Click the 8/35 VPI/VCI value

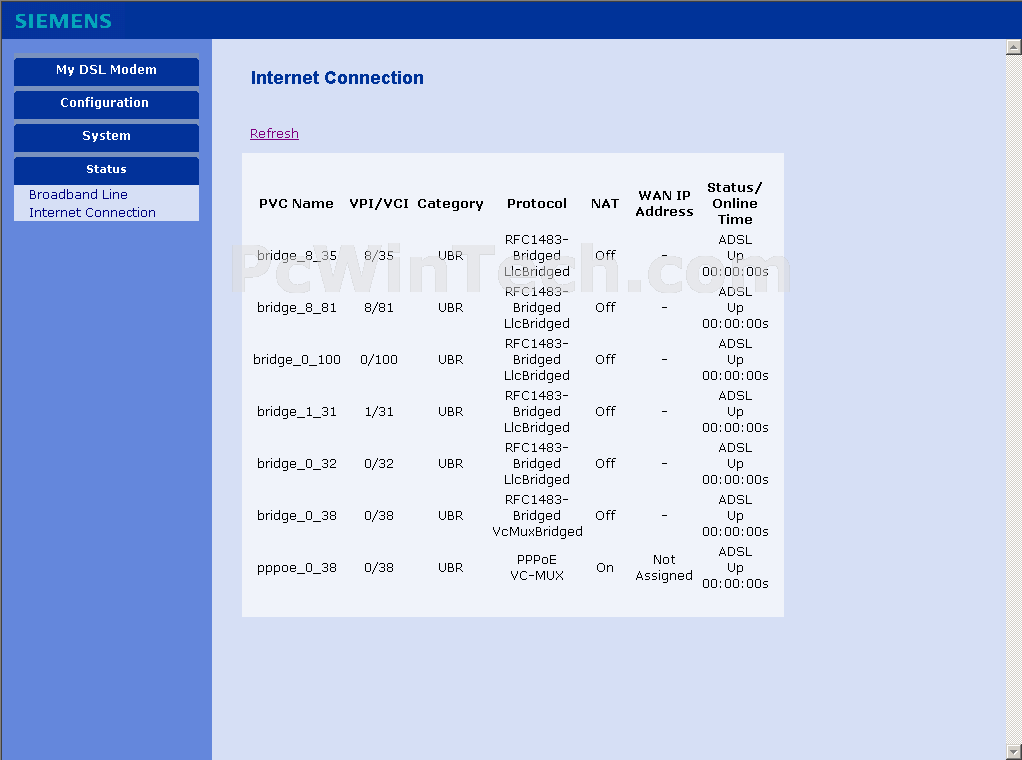click(x=379, y=256)
